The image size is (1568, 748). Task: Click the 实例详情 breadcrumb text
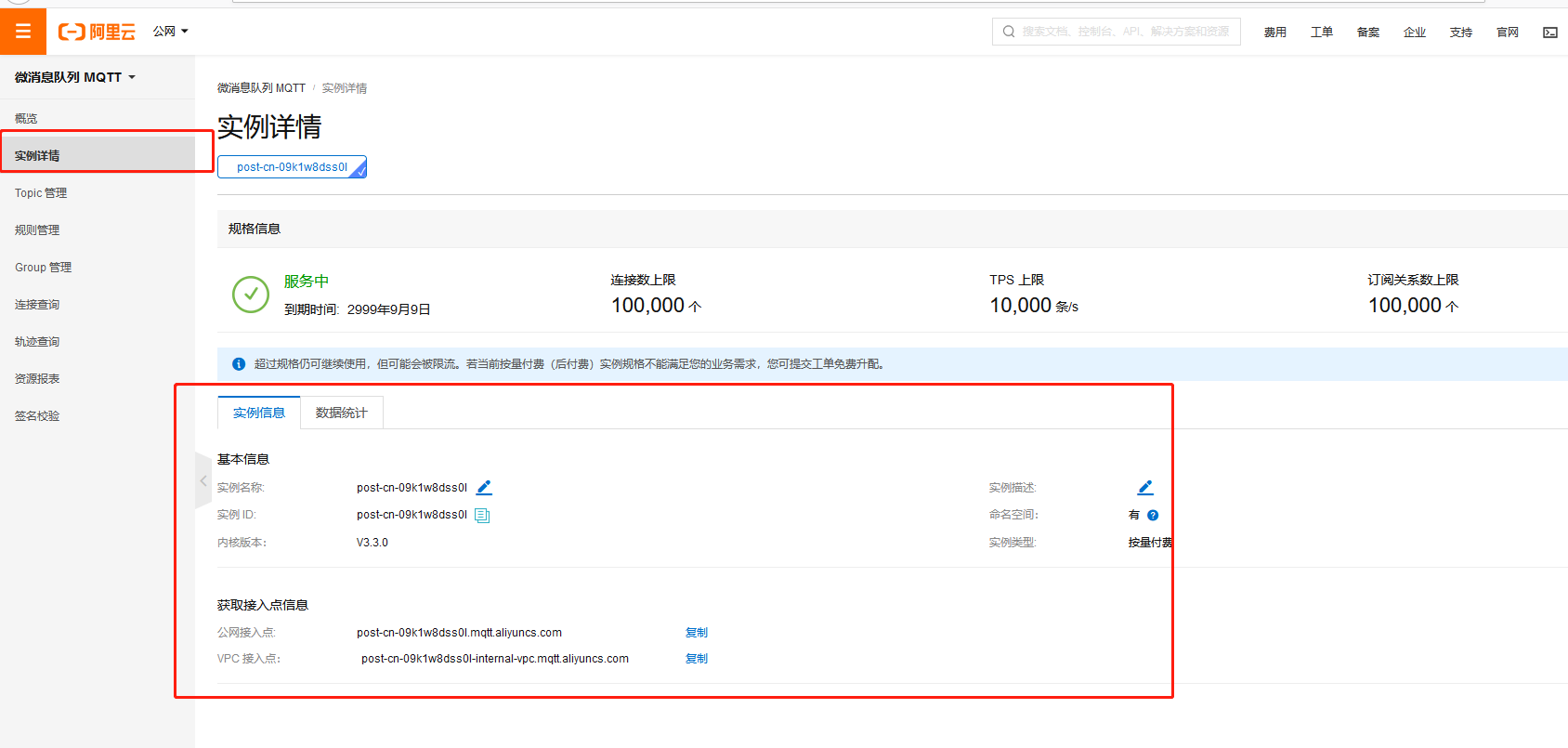(x=345, y=88)
